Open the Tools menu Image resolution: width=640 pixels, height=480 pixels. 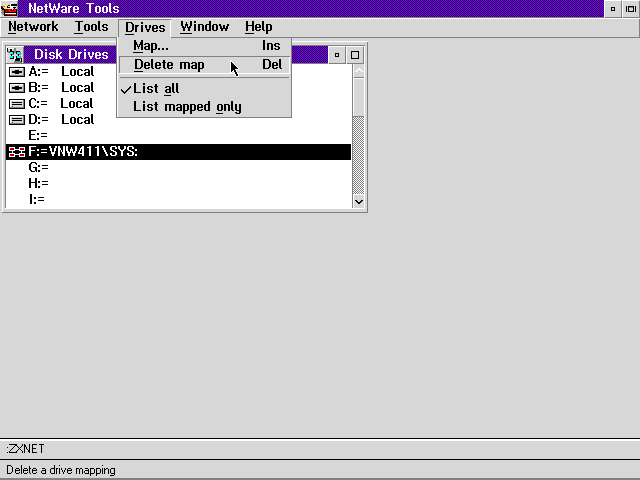pos(91,27)
